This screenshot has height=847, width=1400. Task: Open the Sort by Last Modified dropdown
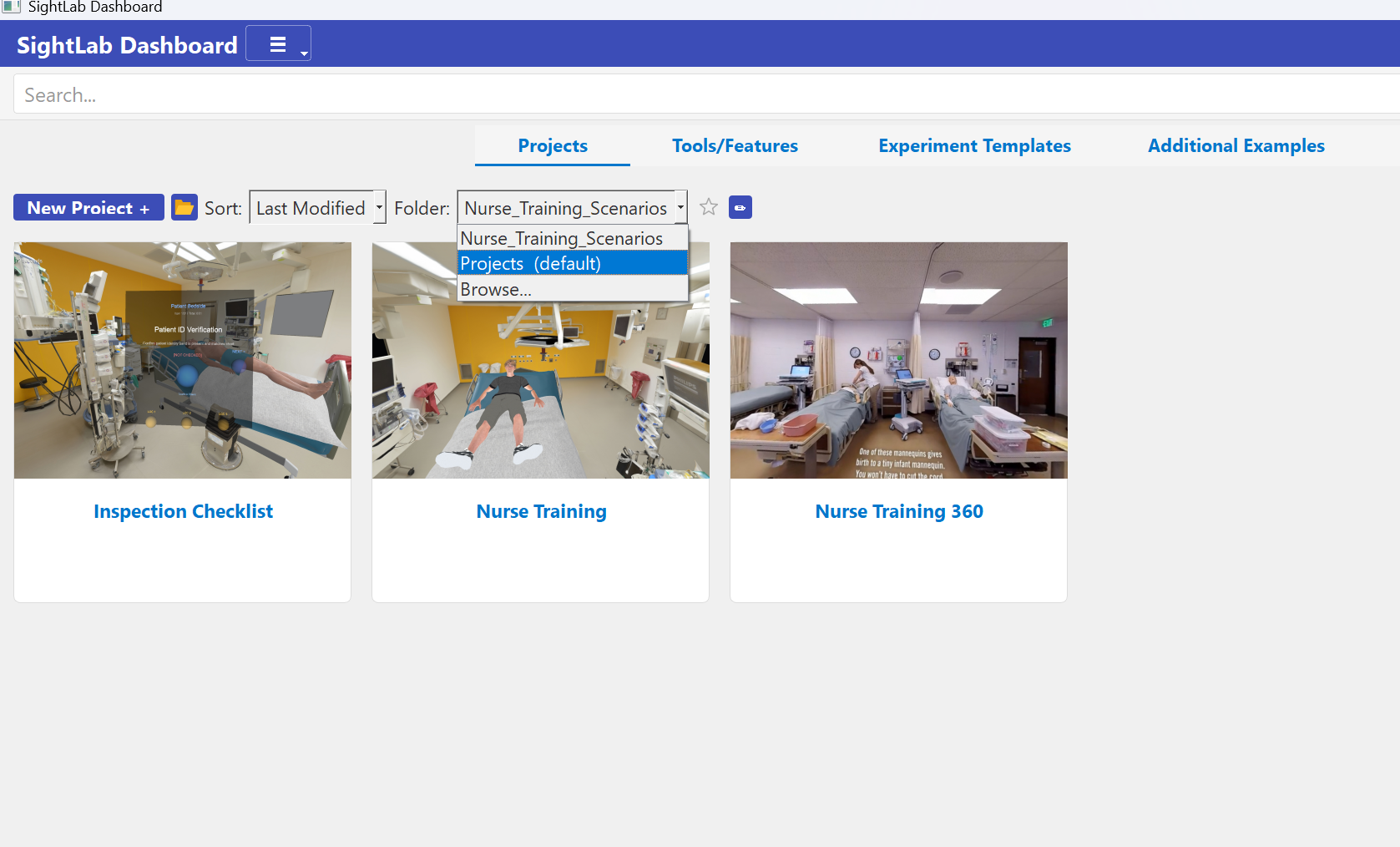(x=317, y=208)
